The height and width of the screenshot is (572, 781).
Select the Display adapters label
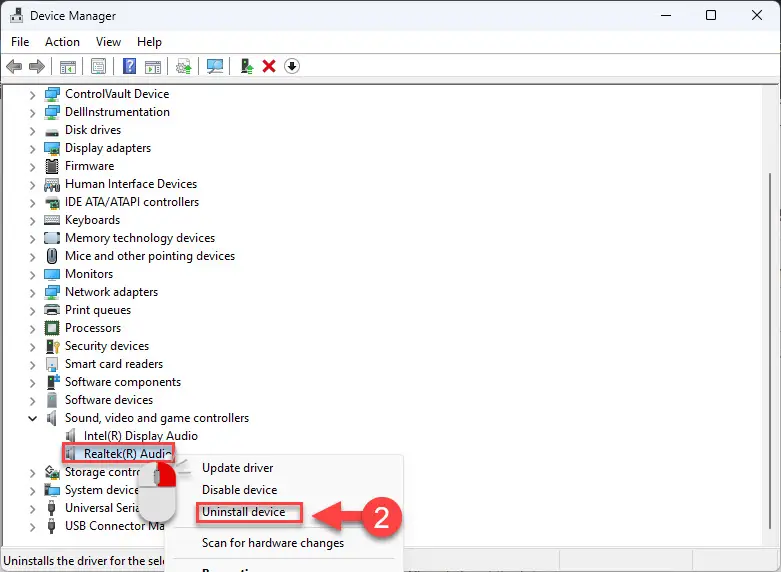(x=108, y=148)
